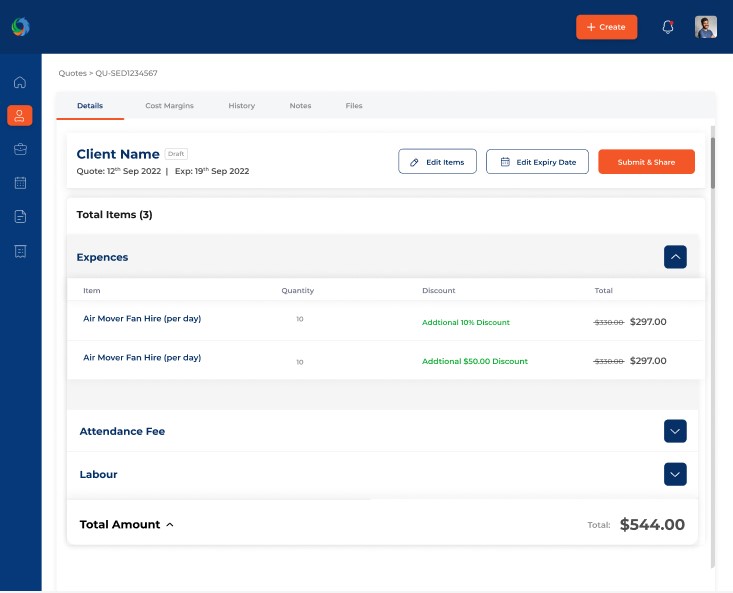Click the home icon in sidebar
733x593 pixels.
pyautogui.click(x=20, y=82)
